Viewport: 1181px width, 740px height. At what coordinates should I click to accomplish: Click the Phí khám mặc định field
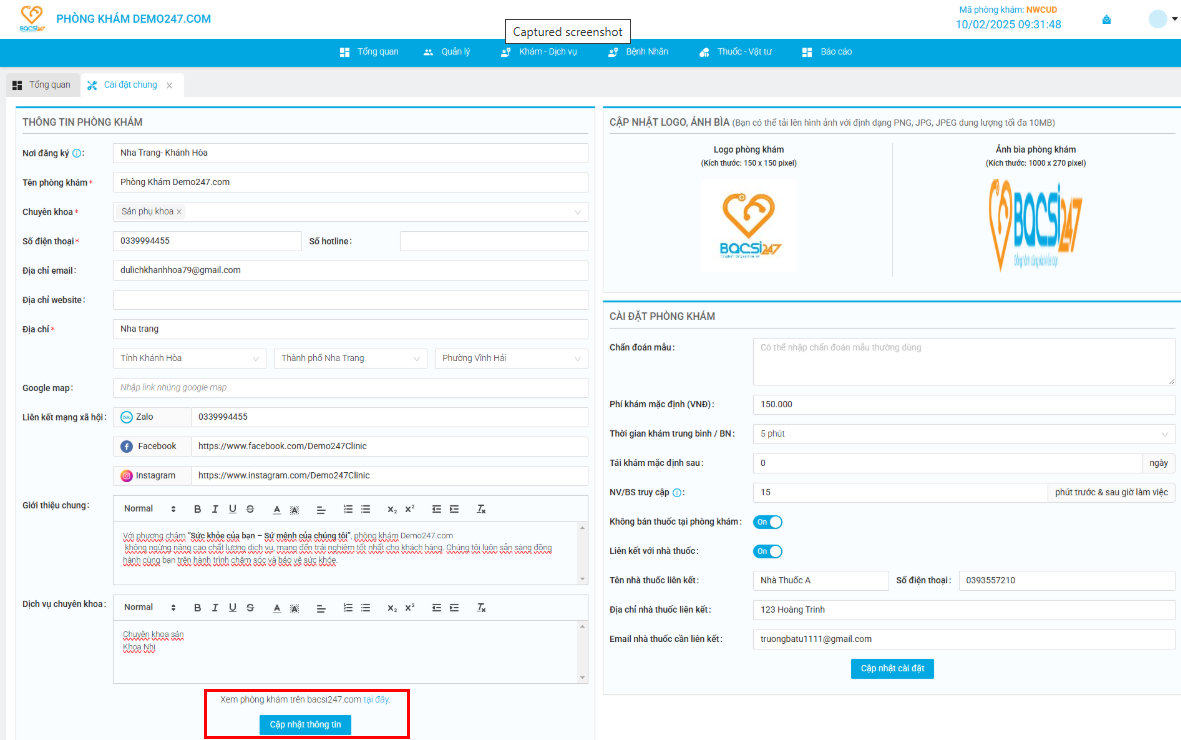tap(964, 405)
